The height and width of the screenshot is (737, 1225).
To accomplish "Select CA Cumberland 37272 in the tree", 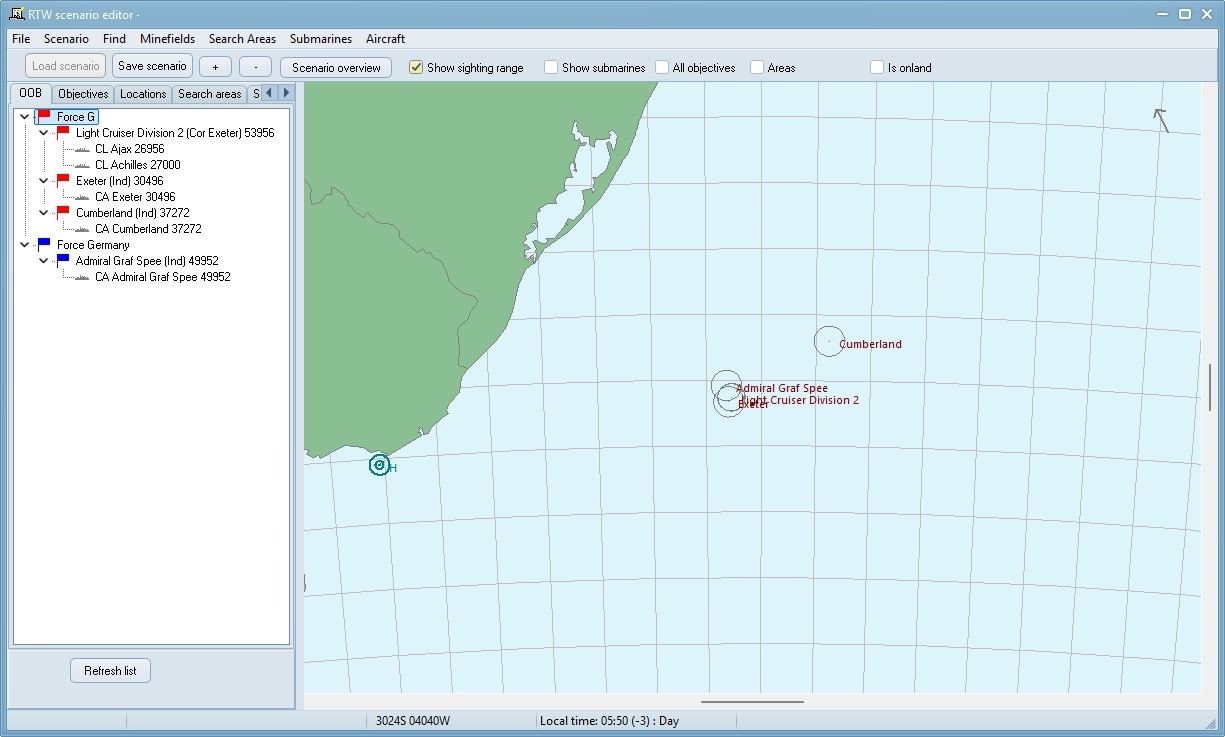I will tap(148, 229).
